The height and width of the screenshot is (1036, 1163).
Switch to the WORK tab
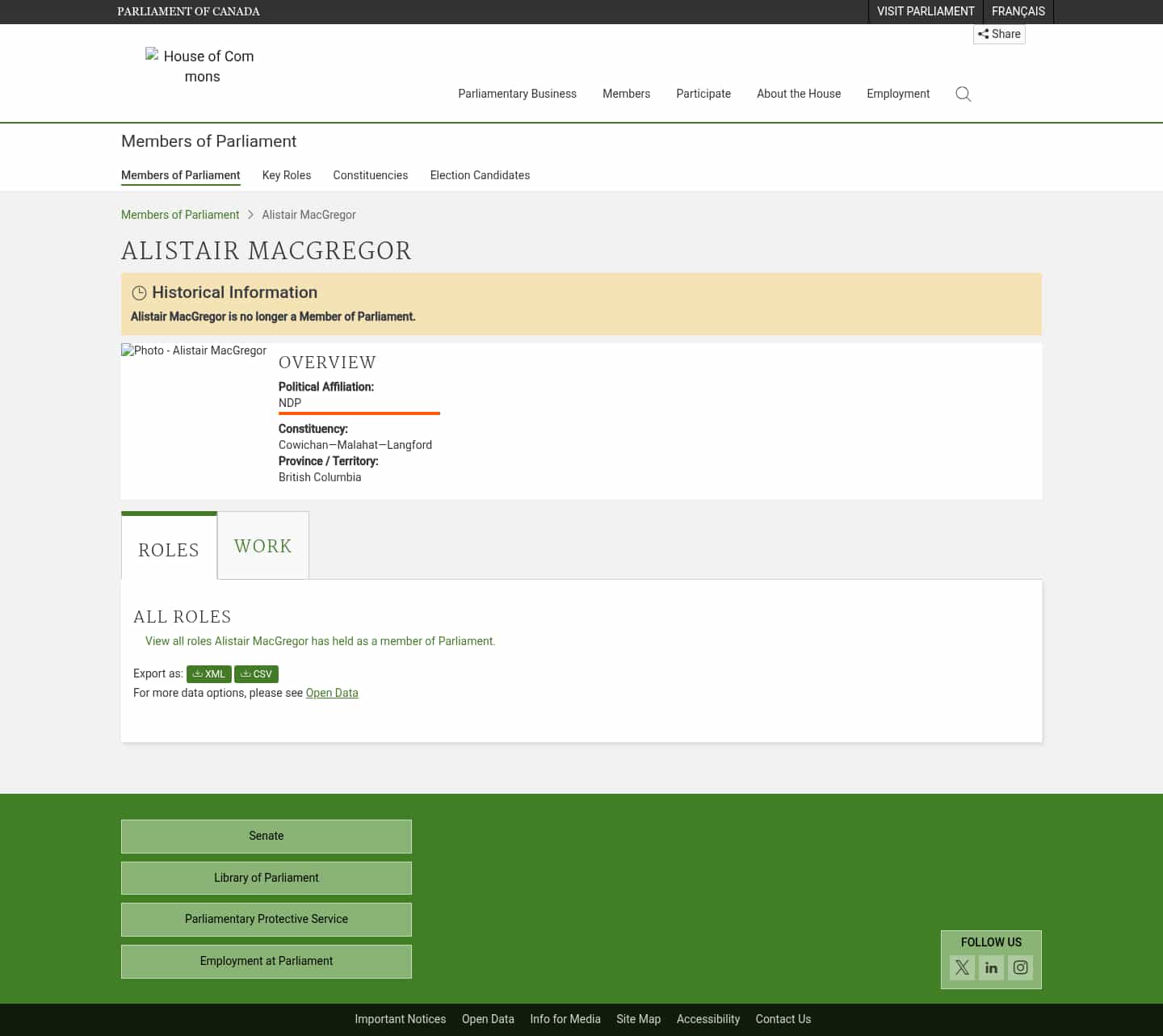coord(262,546)
